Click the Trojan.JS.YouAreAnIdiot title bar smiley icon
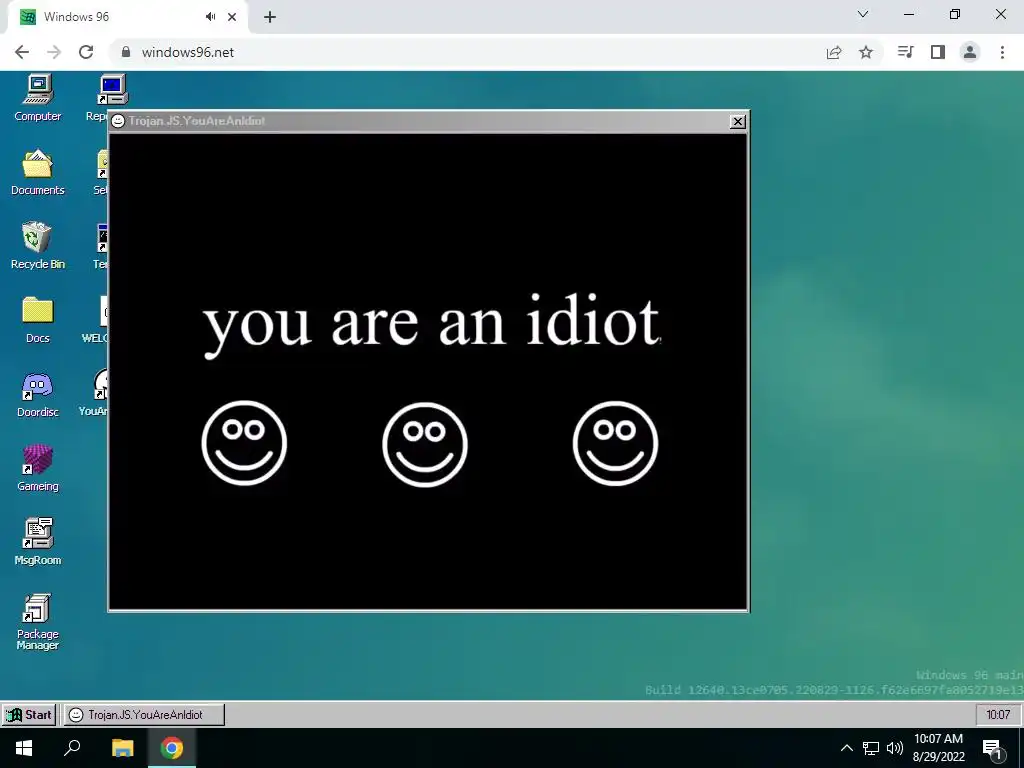Image resolution: width=1024 pixels, height=768 pixels. pyautogui.click(x=118, y=121)
